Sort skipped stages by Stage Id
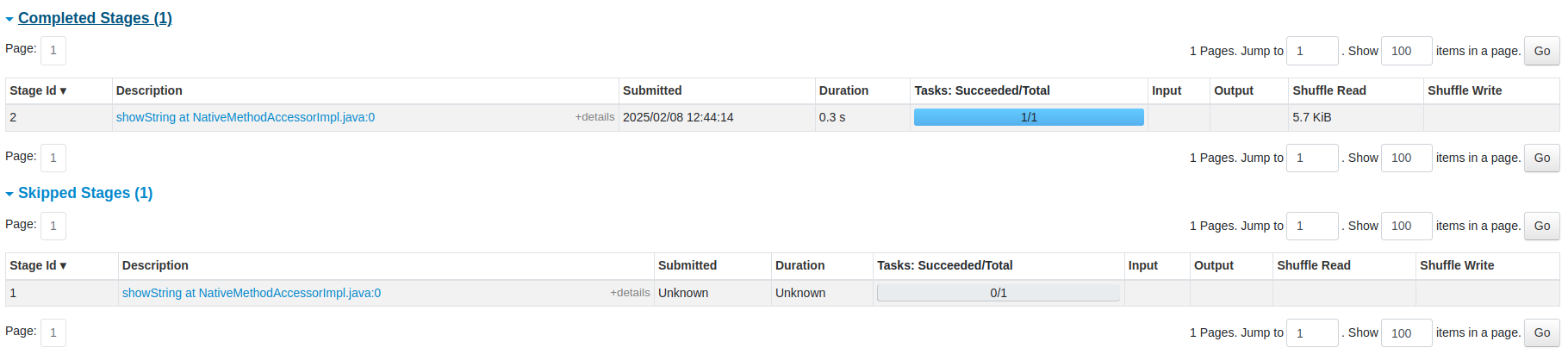 pos(38,265)
